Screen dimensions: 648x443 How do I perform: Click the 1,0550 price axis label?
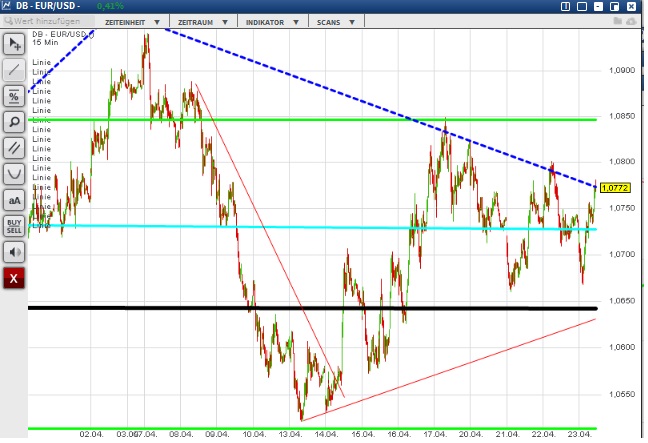pyautogui.click(x=622, y=394)
